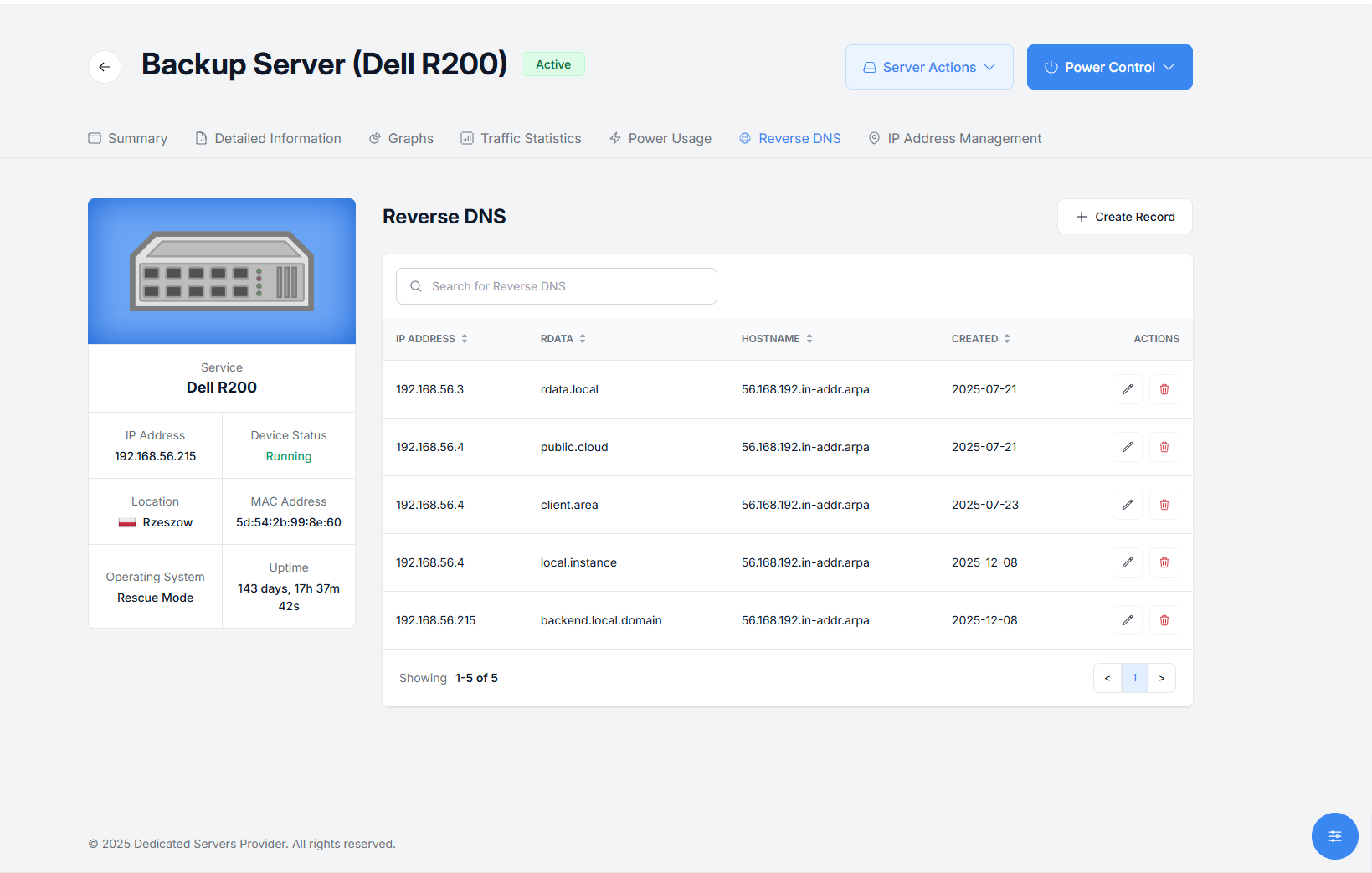Open the edit pencil for rdata.local record
The height and width of the screenshot is (873, 1372).
[x=1127, y=388]
